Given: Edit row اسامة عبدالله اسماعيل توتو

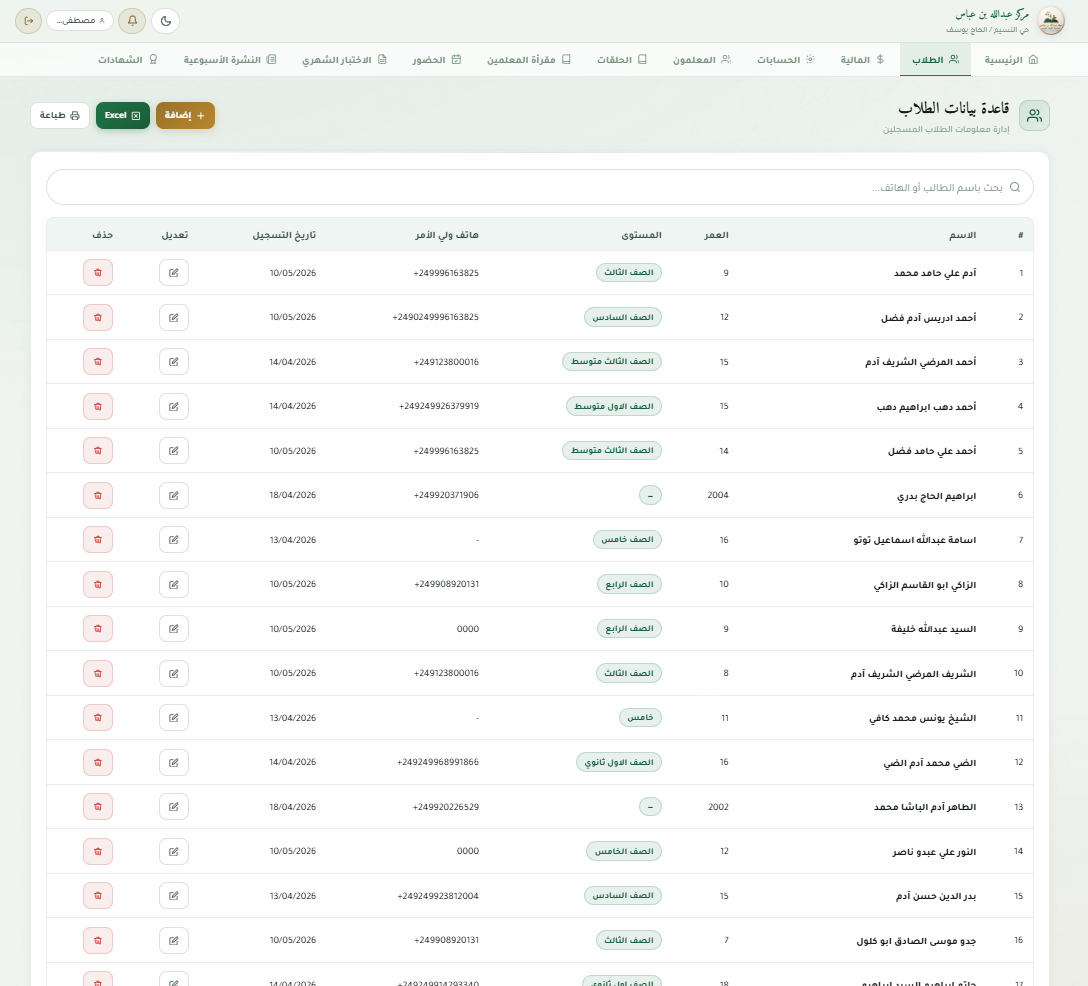Looking at the screenshot, I should 173,540.
